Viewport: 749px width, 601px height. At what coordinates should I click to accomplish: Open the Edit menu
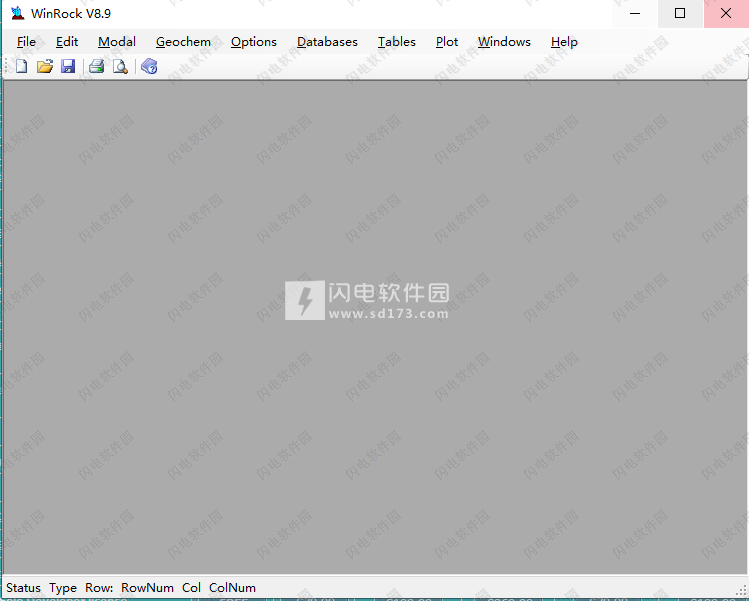(x=67, y=42)
